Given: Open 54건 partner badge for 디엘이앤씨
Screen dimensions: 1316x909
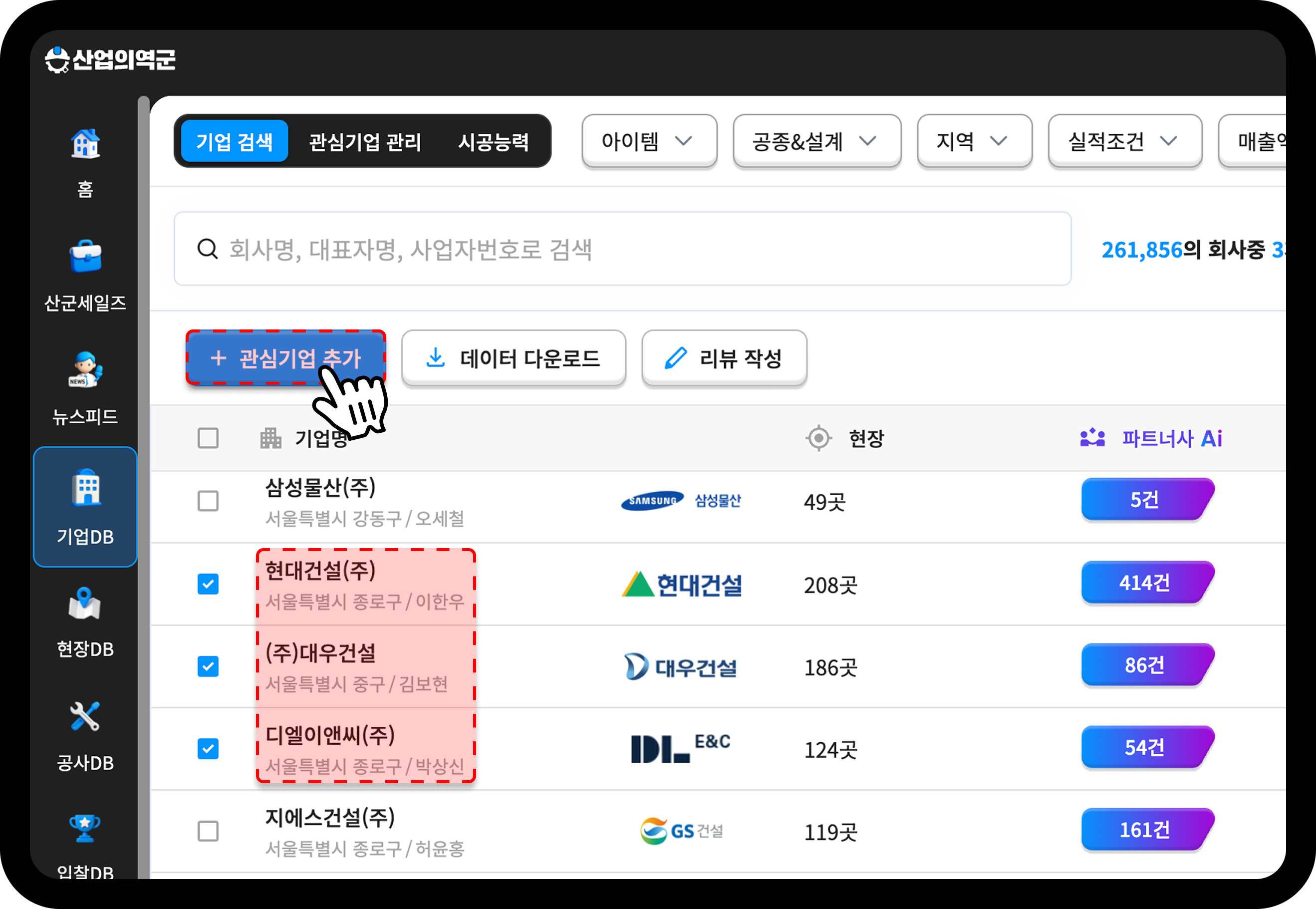Looking at the screenshot, I should point(1147,747).
